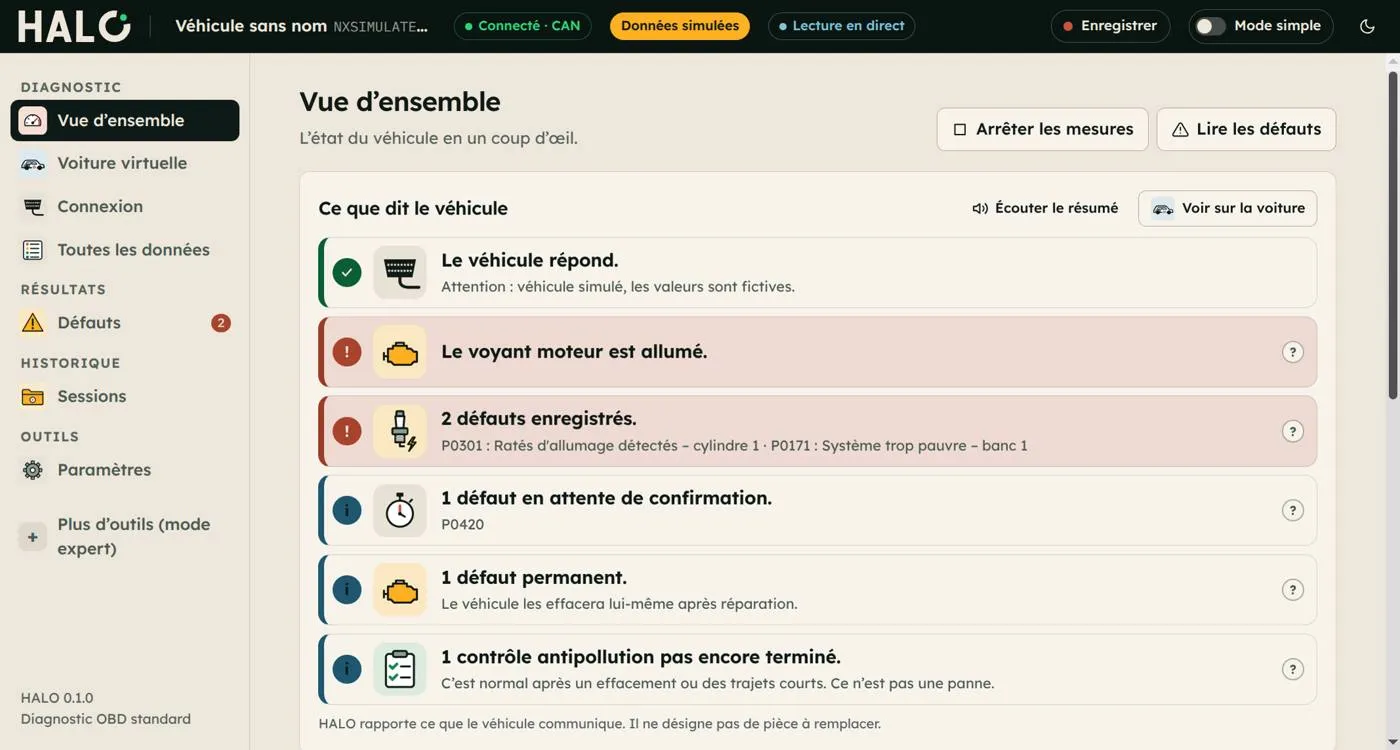Click the page vertical scrollbar
Image resolution: width=1400 pixels, height=750 pixels.
point(1393,235)
